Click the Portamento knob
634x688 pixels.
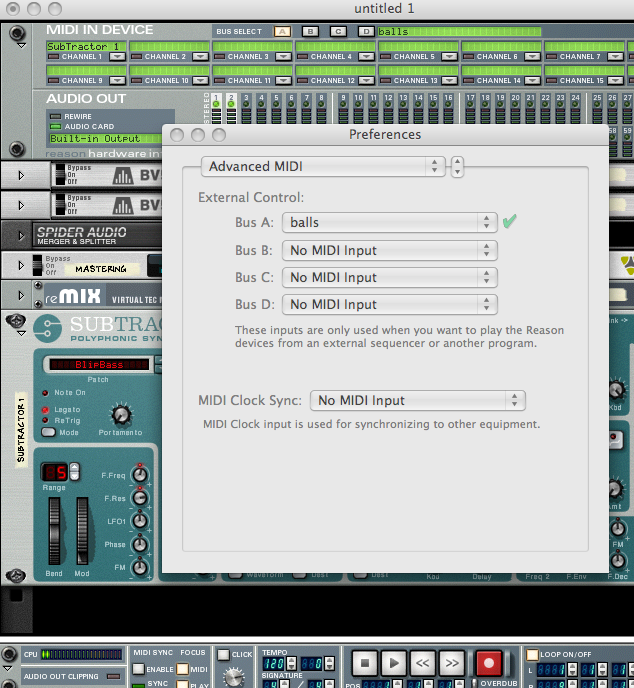[x=121, y=415]
